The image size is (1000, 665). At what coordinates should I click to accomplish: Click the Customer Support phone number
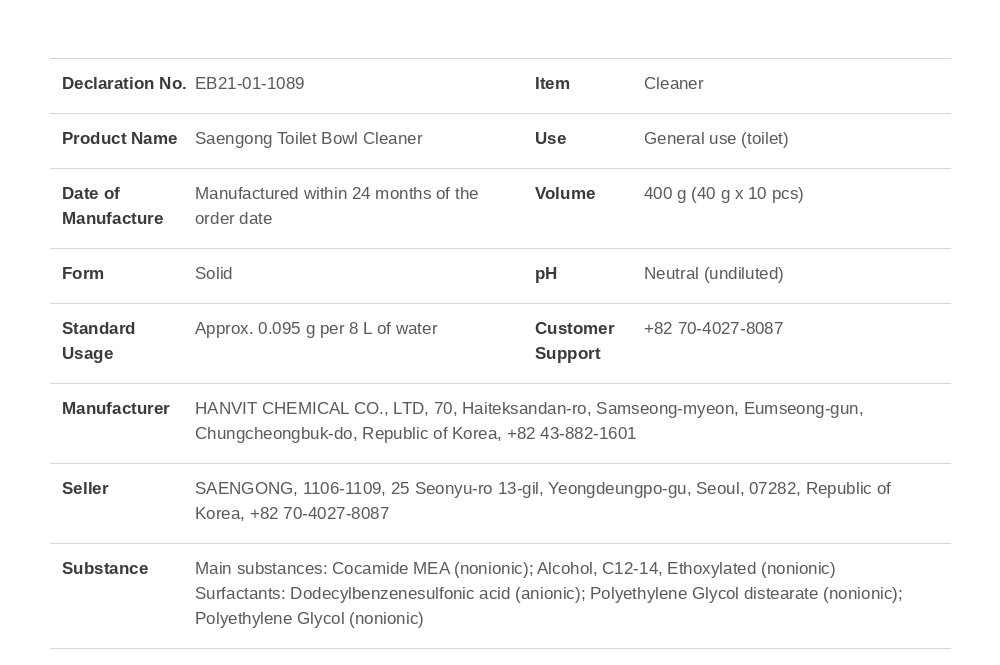713,328
